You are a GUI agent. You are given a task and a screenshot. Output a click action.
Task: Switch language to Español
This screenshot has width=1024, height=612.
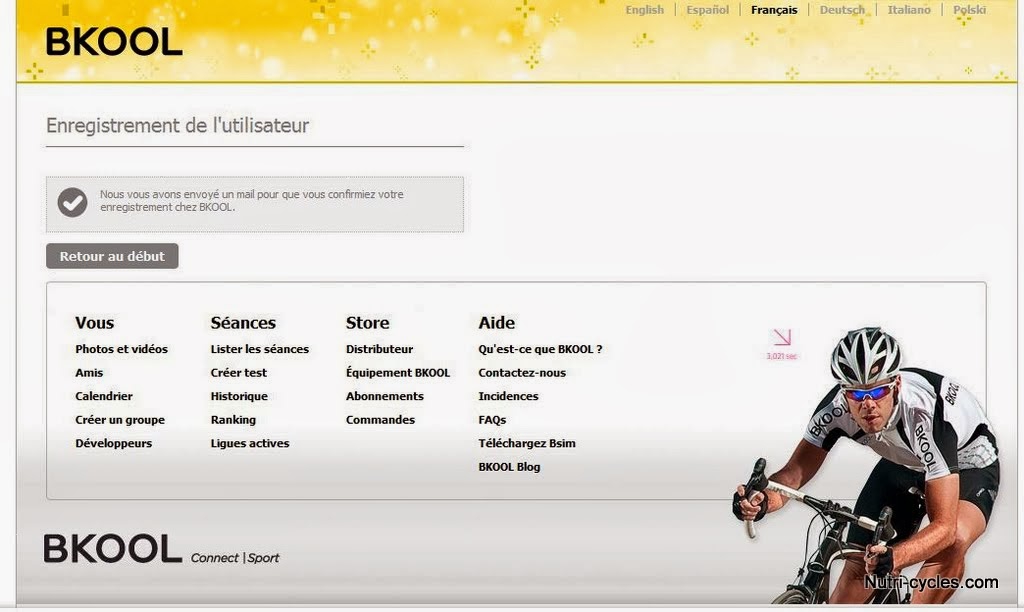pos(707,10)
